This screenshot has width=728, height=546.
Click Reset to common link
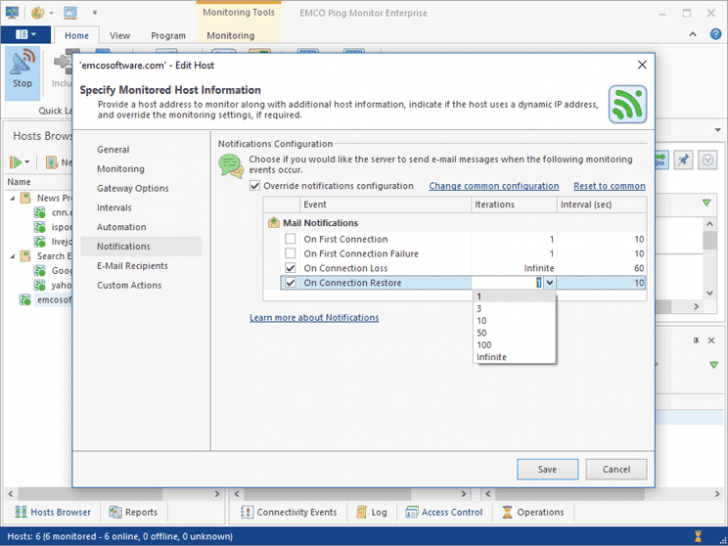coord(609,186)
